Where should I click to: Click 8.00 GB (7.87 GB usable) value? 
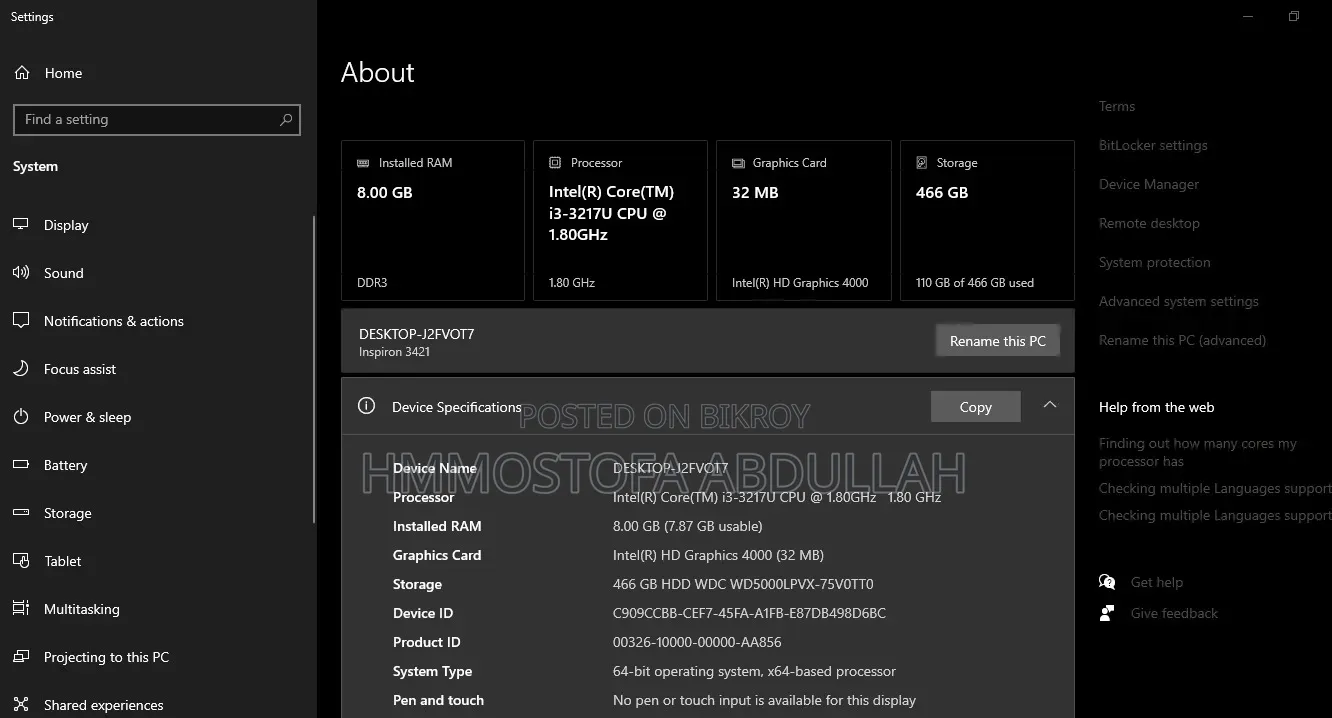coord(687,526)
